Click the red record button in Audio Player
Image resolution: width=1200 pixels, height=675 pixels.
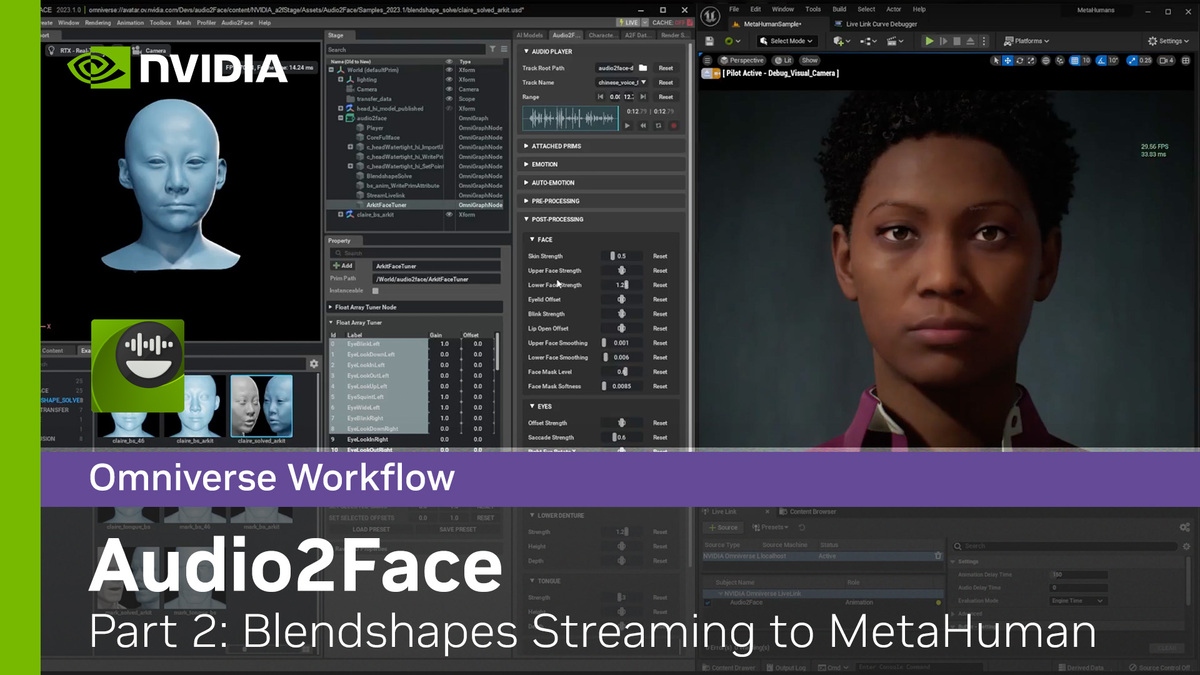674,125
